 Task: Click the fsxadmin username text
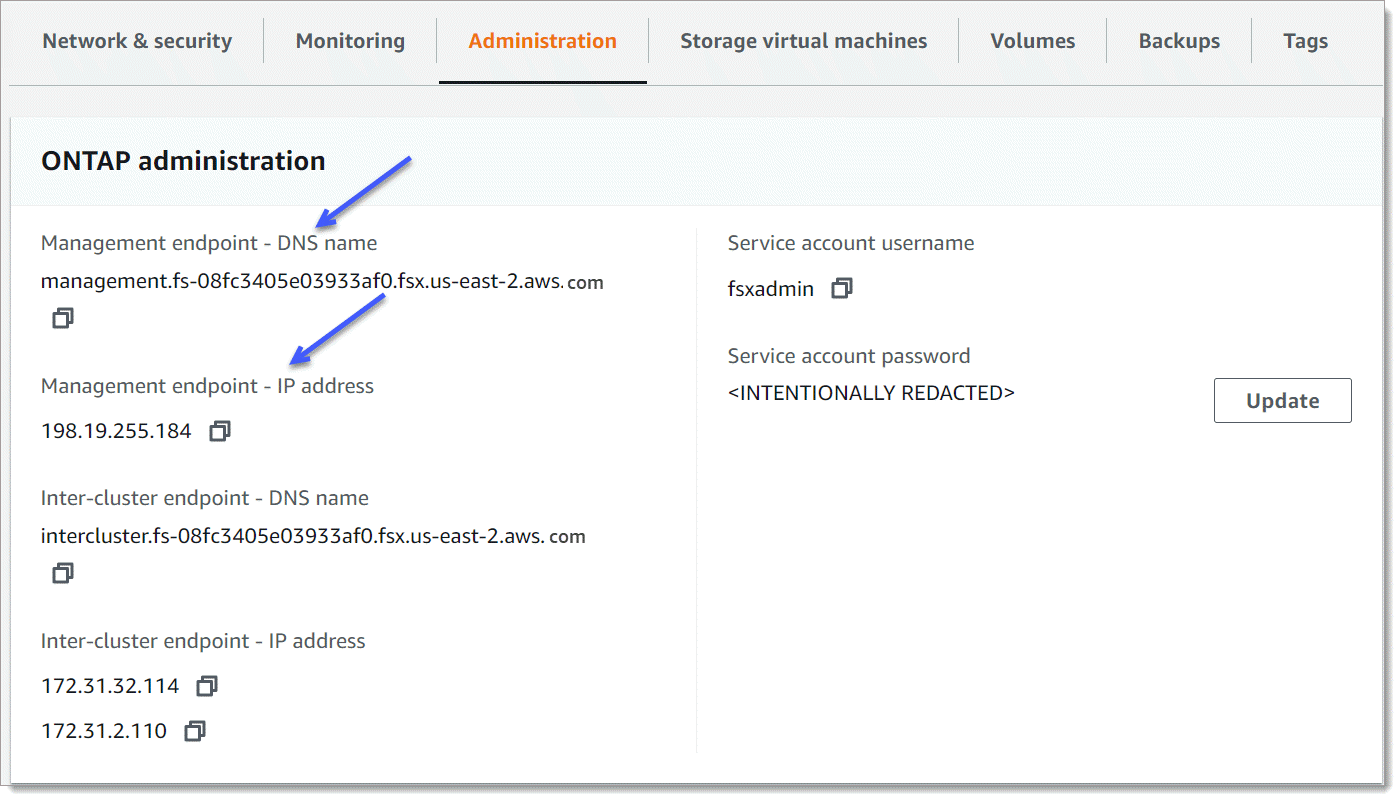point(770,290)
